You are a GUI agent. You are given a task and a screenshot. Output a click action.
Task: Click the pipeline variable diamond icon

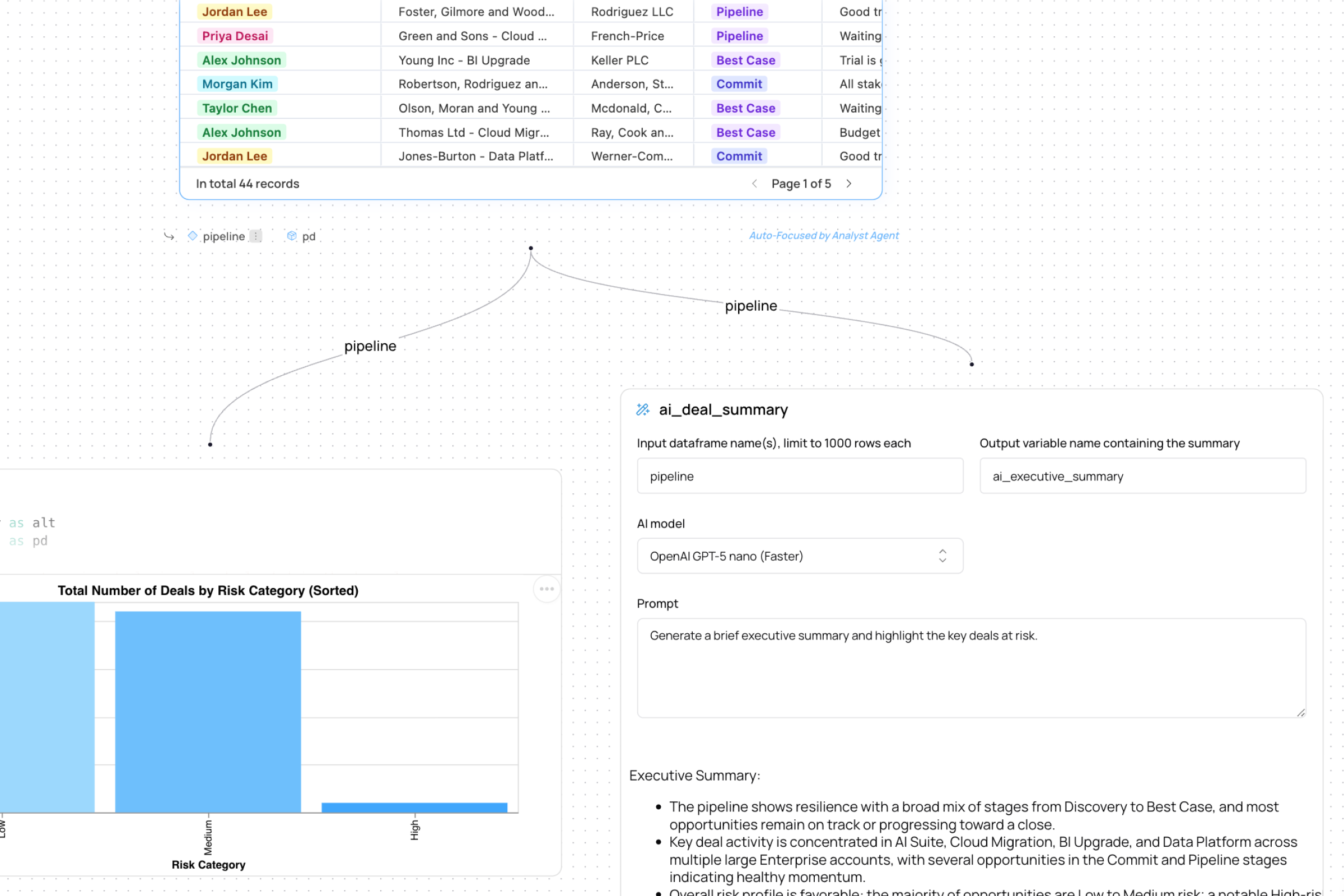coord(193,236)
